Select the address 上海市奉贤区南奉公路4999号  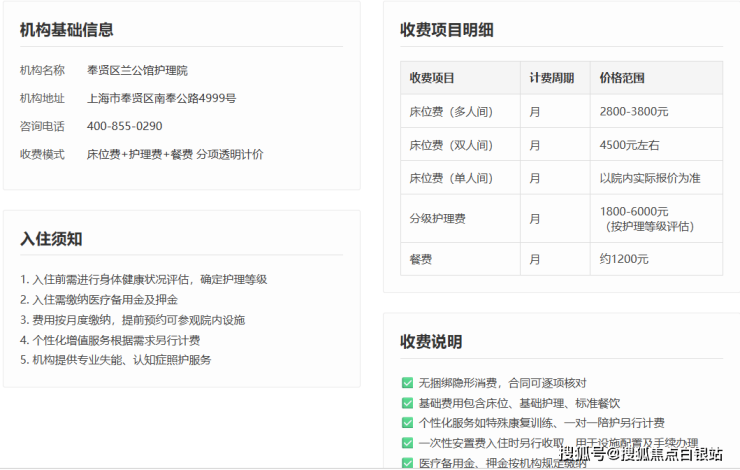tap(161, 98)
